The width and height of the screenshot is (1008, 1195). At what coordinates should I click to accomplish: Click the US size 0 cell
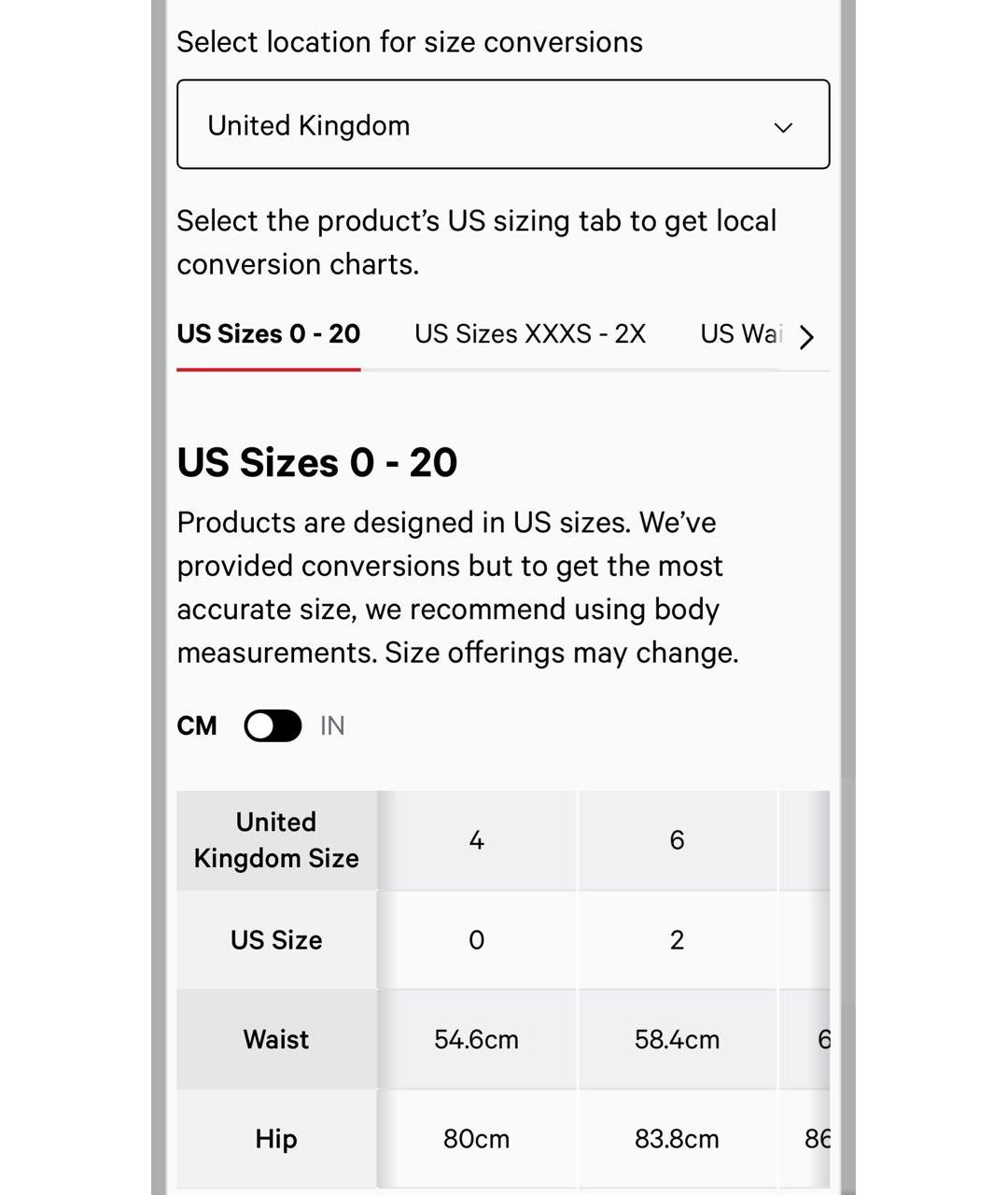[x=476, y=940]
